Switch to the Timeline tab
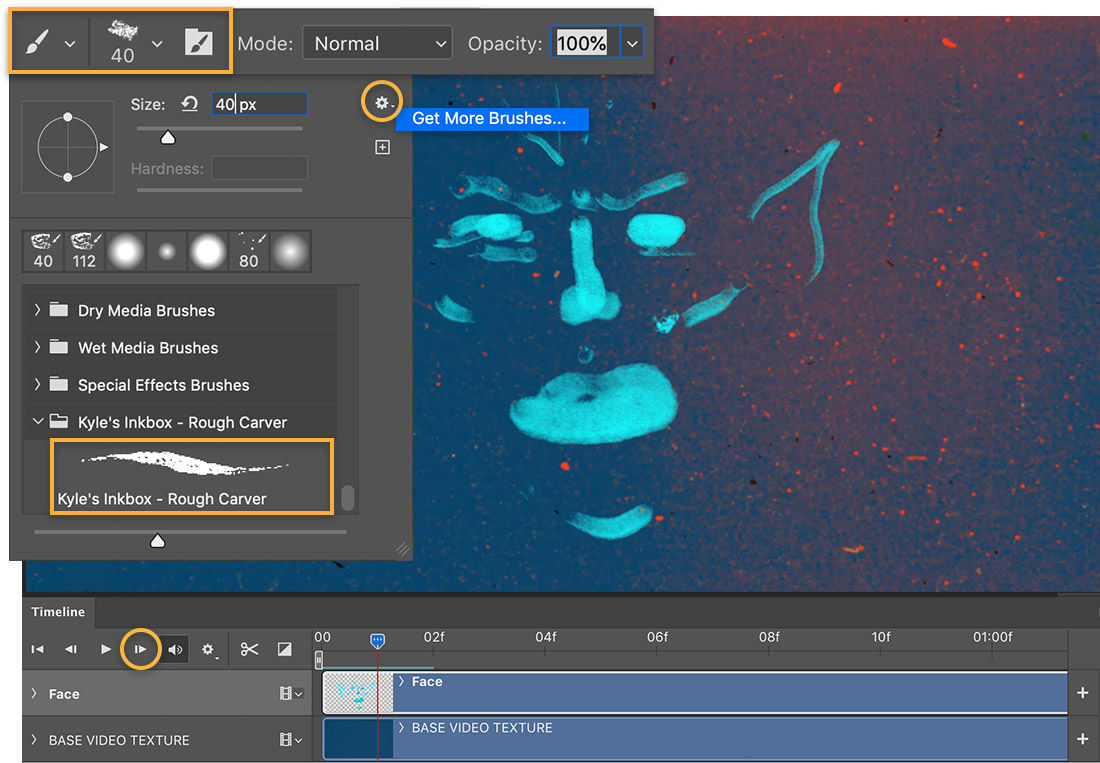 [57, 612]
